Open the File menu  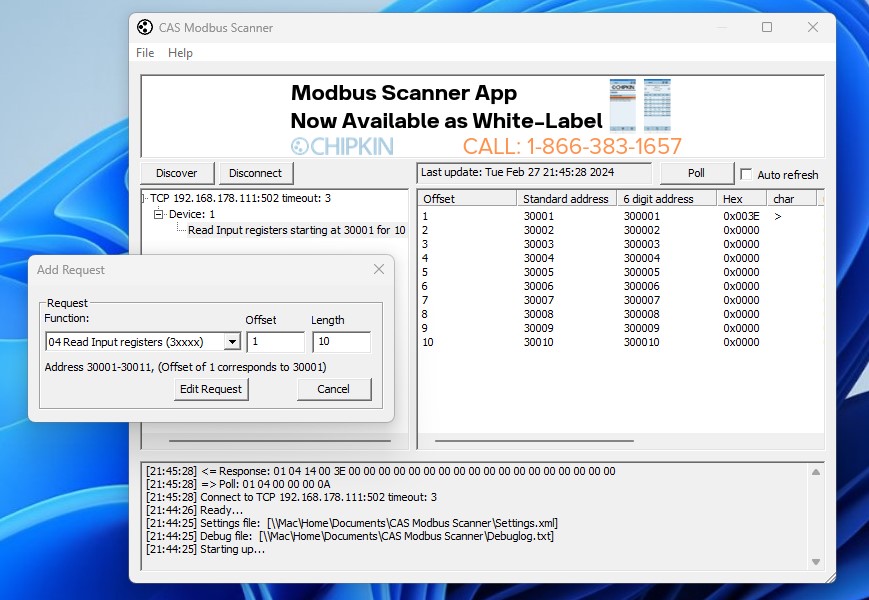[145, 53]
